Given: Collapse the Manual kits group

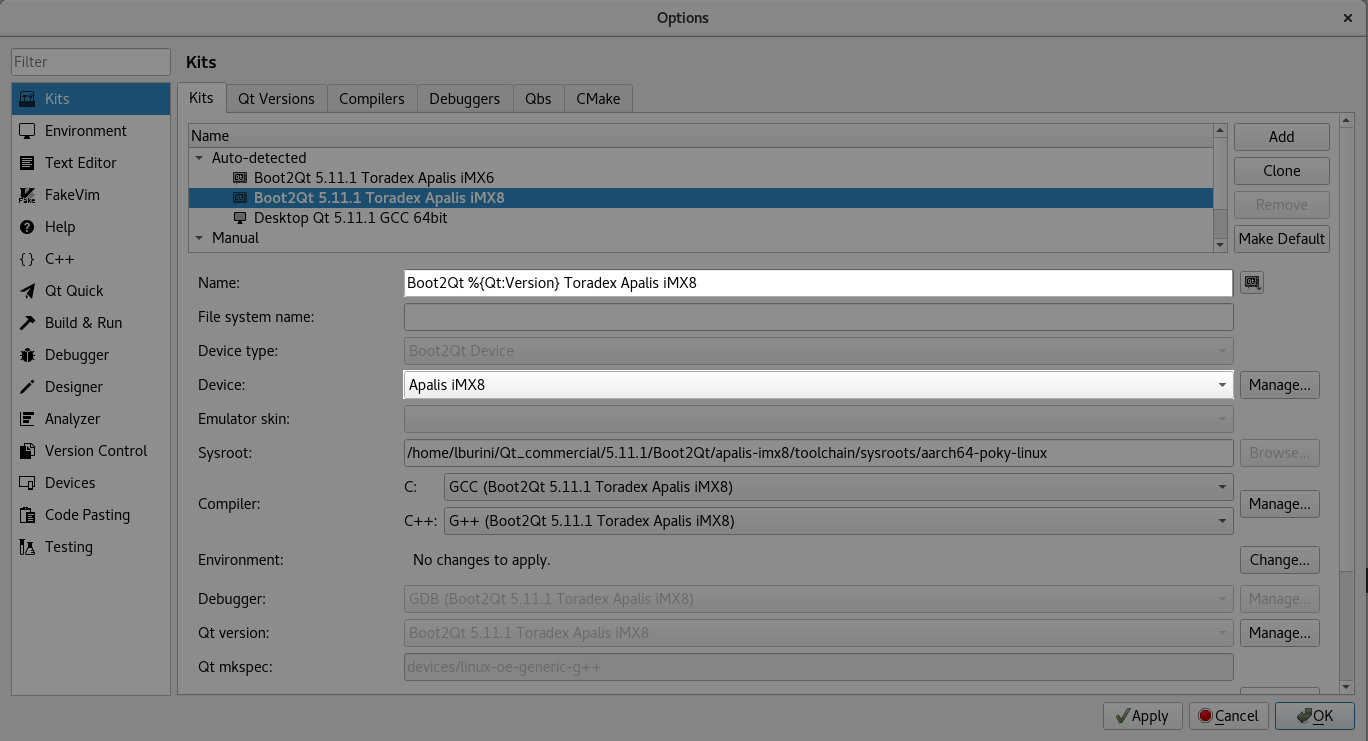Looking at the screenshot, I should point(199,238).
